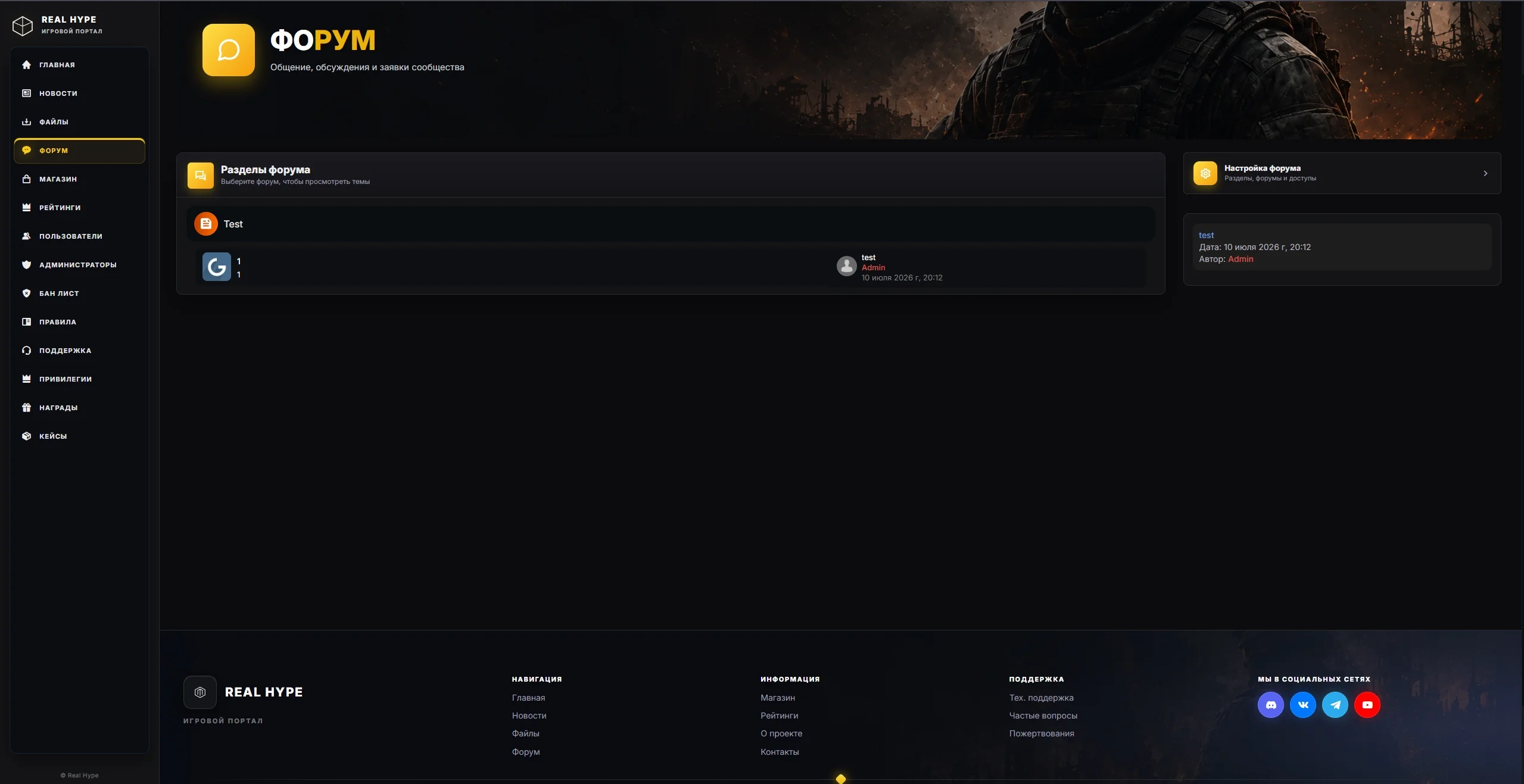This screenshot has width=1524, height=784.
Task: Click the test user avatar icon
Action: point(846,266)
